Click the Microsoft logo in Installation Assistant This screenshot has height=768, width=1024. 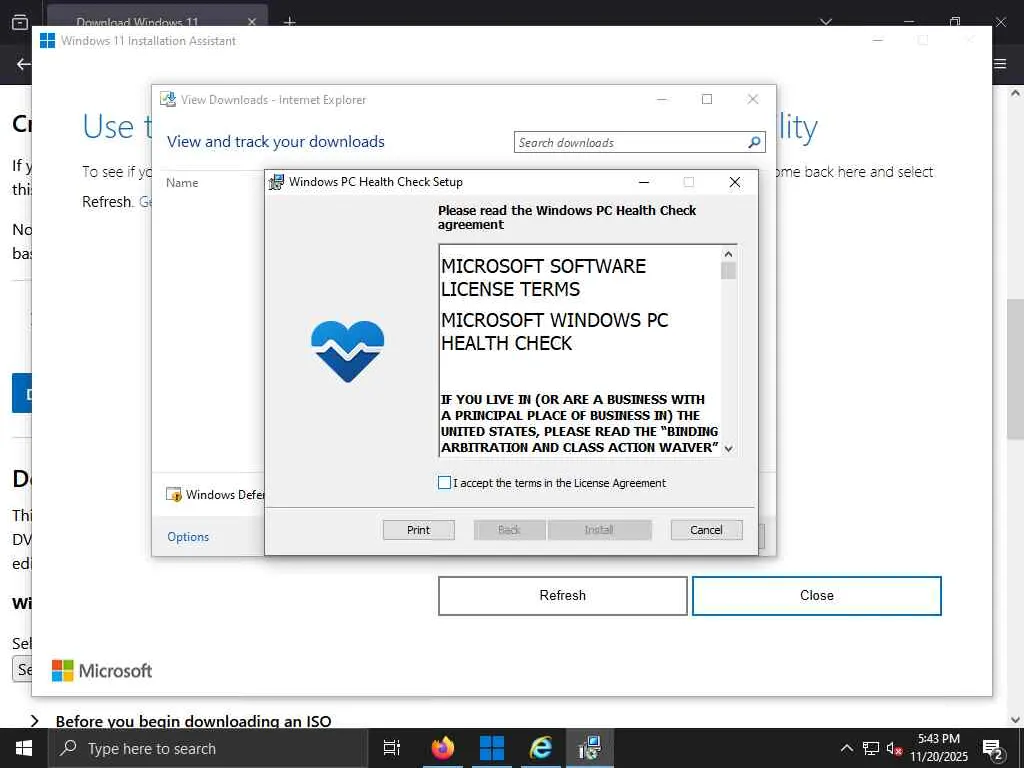pyautogui.click(x=102, y=671)
